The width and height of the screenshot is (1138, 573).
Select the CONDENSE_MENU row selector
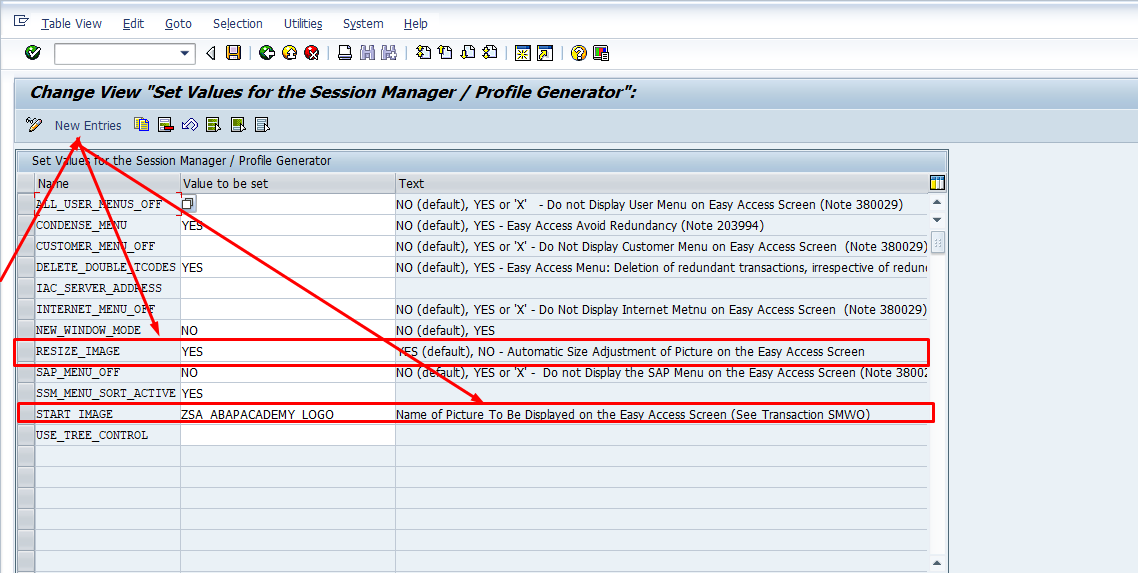click(25, 225)
